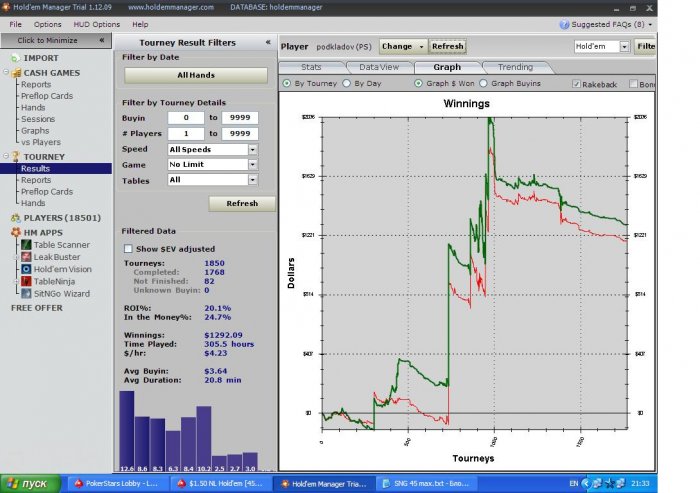Click Refresh button next to Change
Screen dimensions: 700x493
coord(447,46)
